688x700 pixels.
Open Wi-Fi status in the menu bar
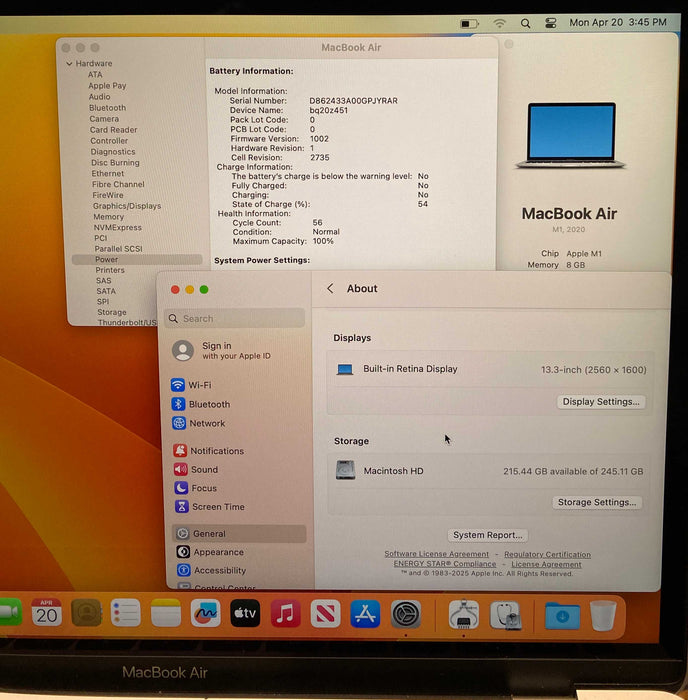pos(500,23)
